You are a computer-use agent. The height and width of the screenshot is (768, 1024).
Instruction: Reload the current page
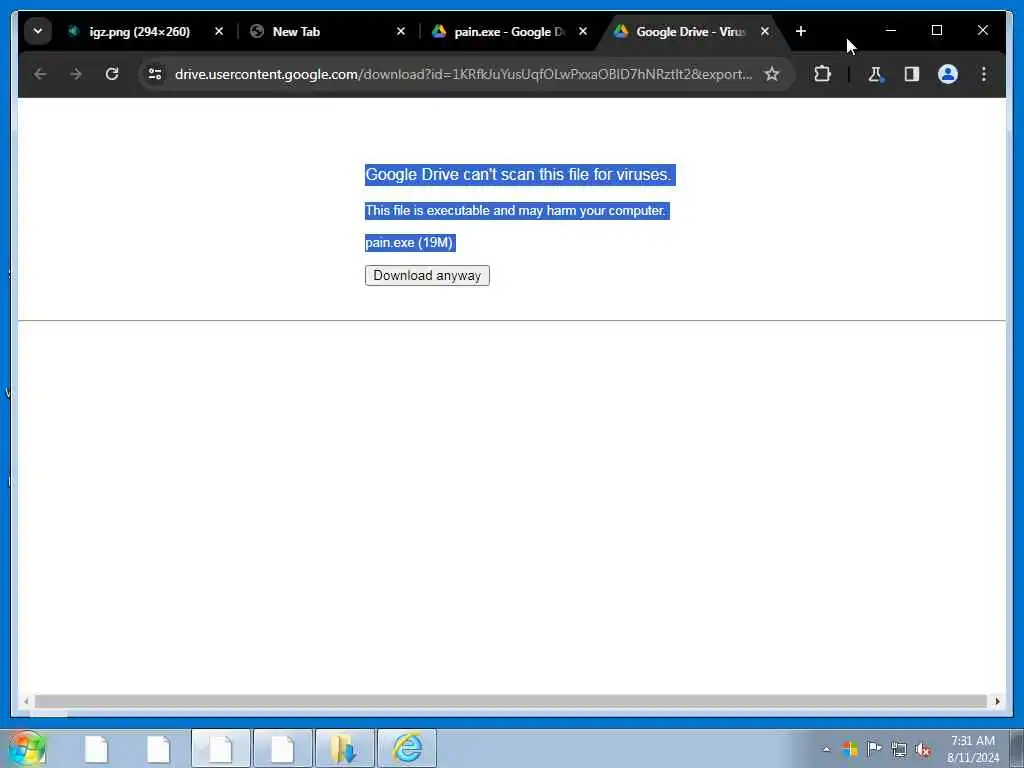112,74
